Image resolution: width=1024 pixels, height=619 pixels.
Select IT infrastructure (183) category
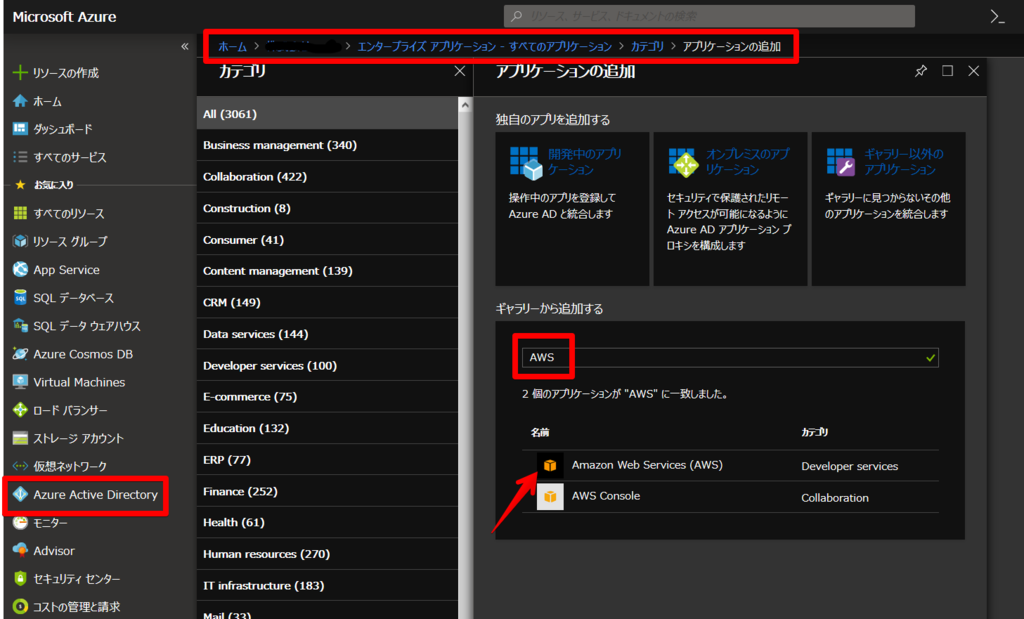tap(327, 585)
